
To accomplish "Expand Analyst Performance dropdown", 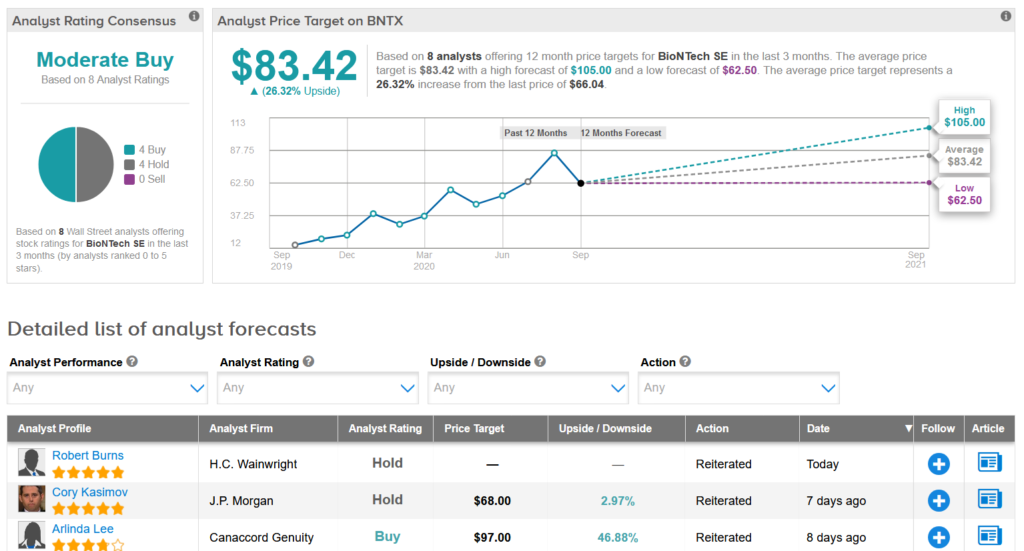I will pos(107,388).
